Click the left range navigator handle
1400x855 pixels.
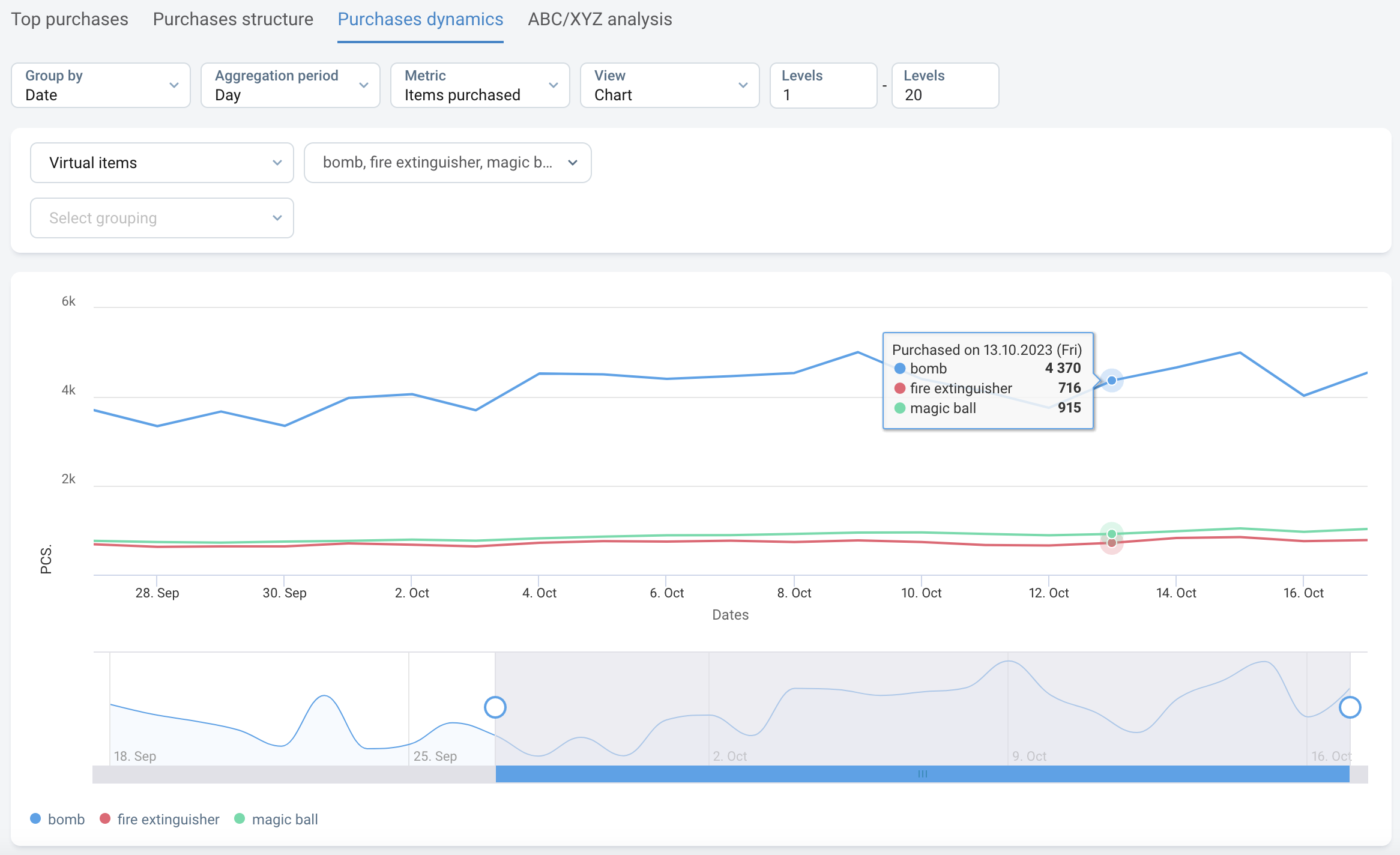click(x=495, y=707)
